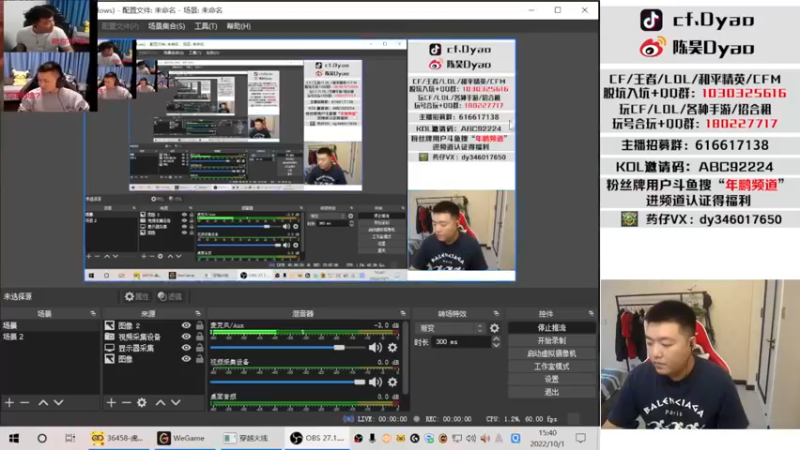
Task: Open Cortana search circle on taskbar
Action: pyautogui.click(x=42, y=438)
